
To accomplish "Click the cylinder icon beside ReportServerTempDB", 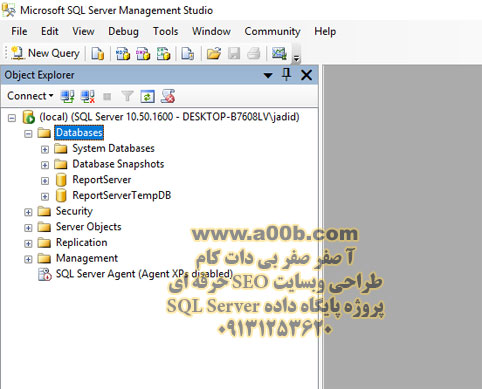I will pos(61,196).
